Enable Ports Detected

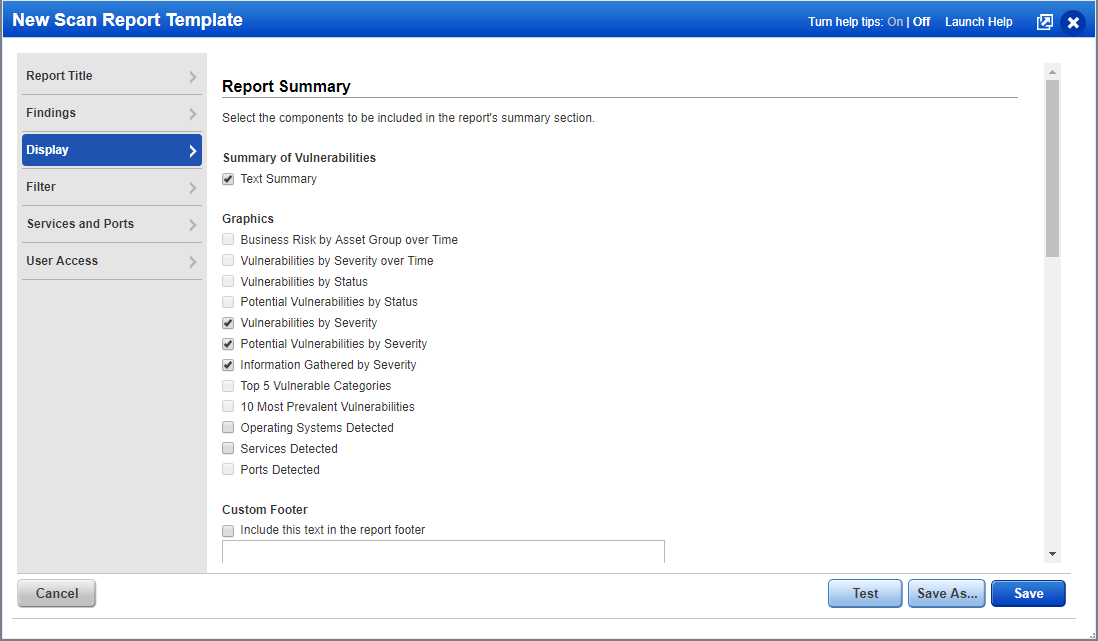click(x=228, y=469)
